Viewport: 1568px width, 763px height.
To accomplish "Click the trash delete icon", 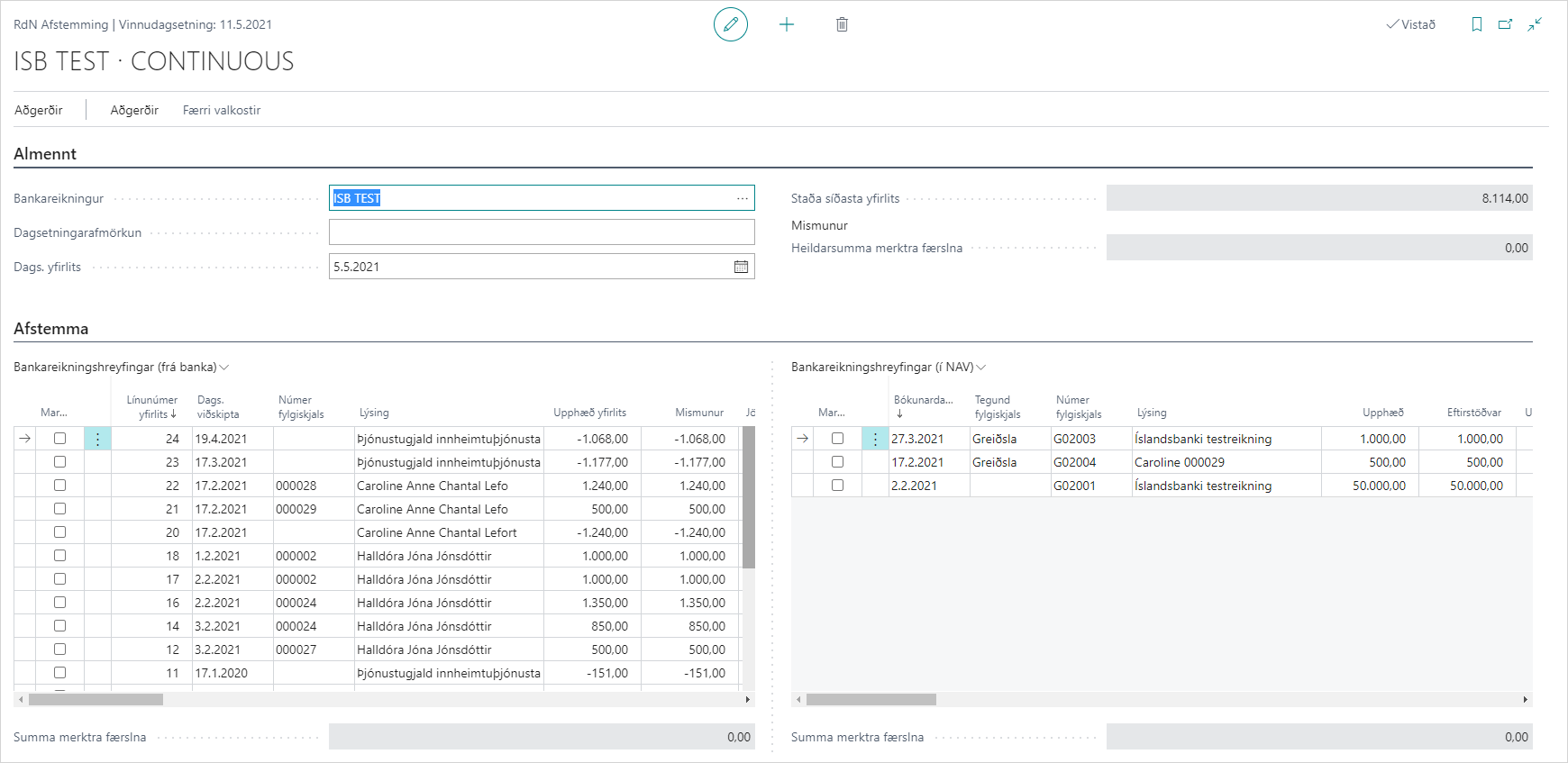I will [x=842, y=24].
